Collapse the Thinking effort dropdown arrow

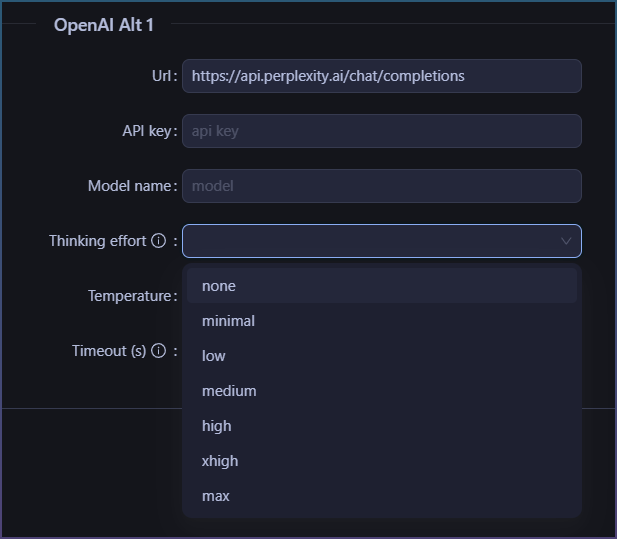coord(566,241)
